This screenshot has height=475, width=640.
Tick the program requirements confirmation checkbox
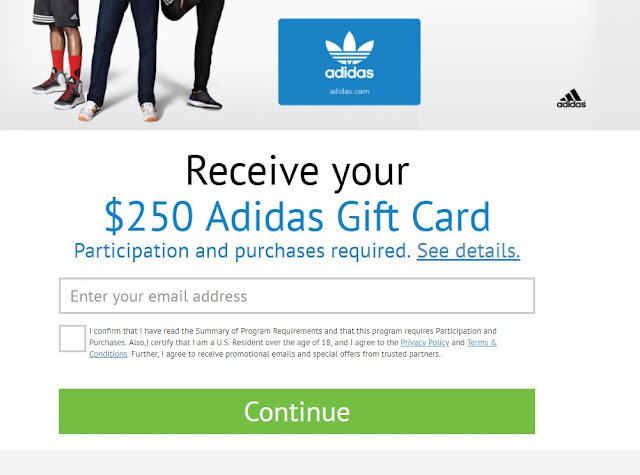(72, 338)
